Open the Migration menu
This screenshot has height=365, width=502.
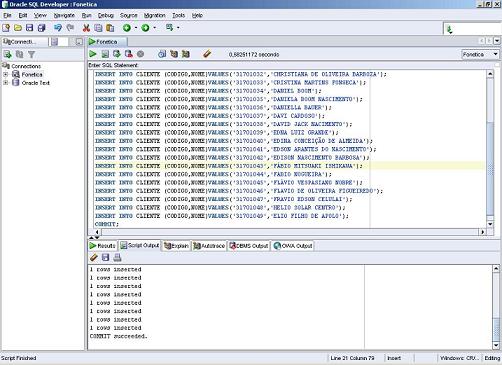tap(155, 15)
